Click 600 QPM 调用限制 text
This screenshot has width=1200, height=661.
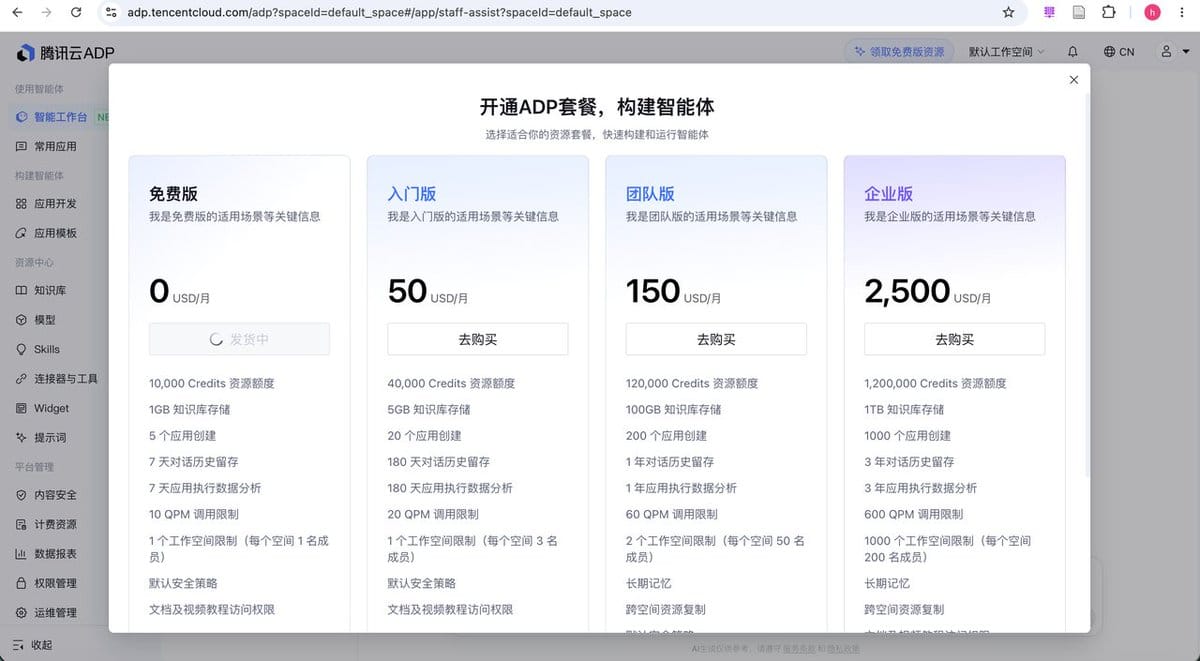pyautogui.click(x=914, y=514)
